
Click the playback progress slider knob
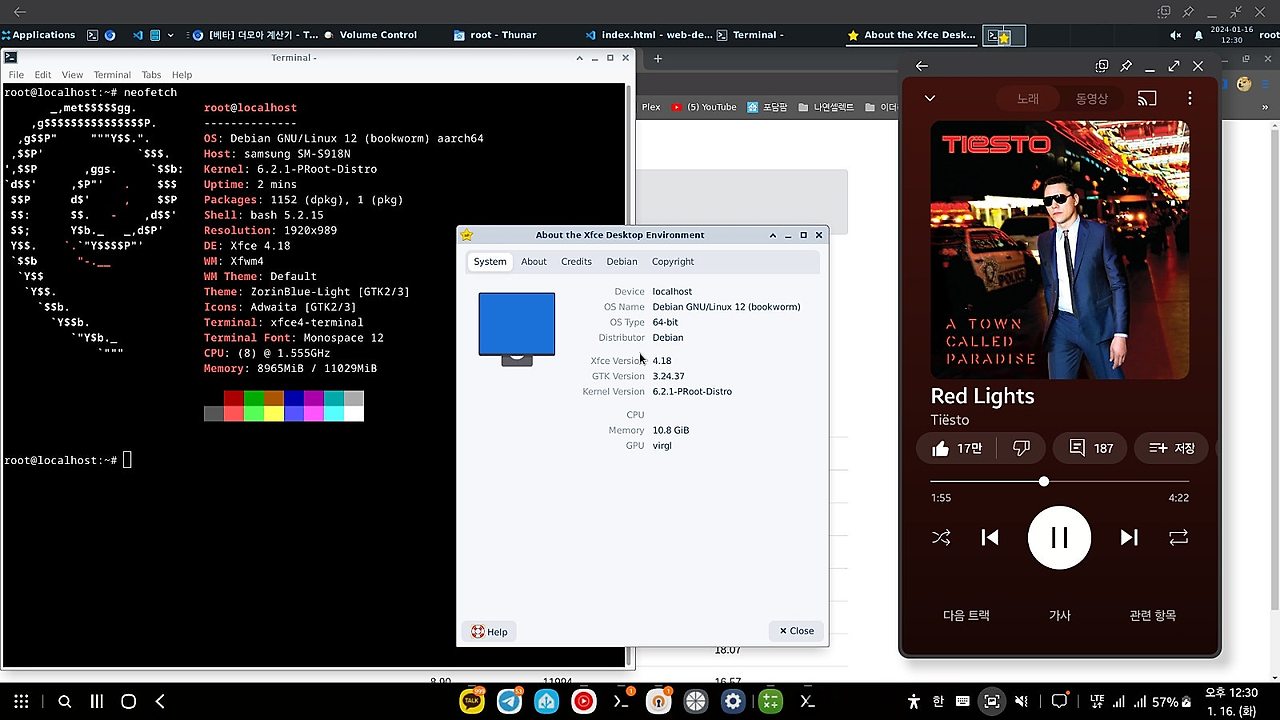coord(1044,481)
